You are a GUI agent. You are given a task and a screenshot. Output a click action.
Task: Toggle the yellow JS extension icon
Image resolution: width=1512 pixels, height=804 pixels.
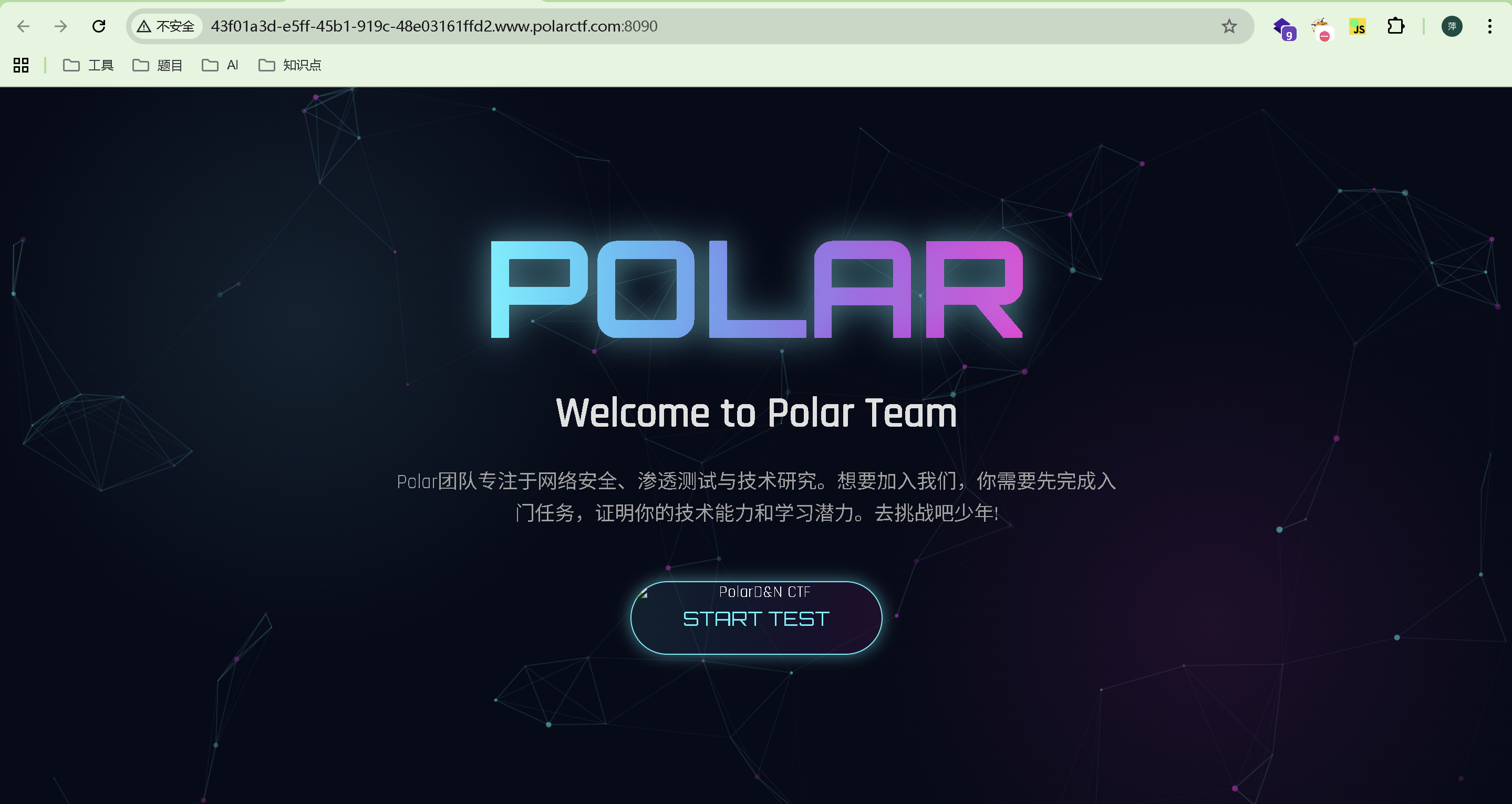tap(1358, 27)
